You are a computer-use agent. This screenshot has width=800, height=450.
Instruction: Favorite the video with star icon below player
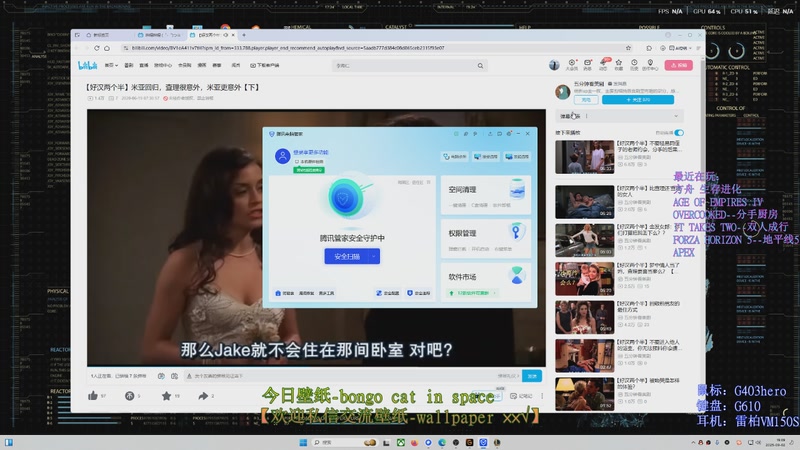[x=166, y=395]
